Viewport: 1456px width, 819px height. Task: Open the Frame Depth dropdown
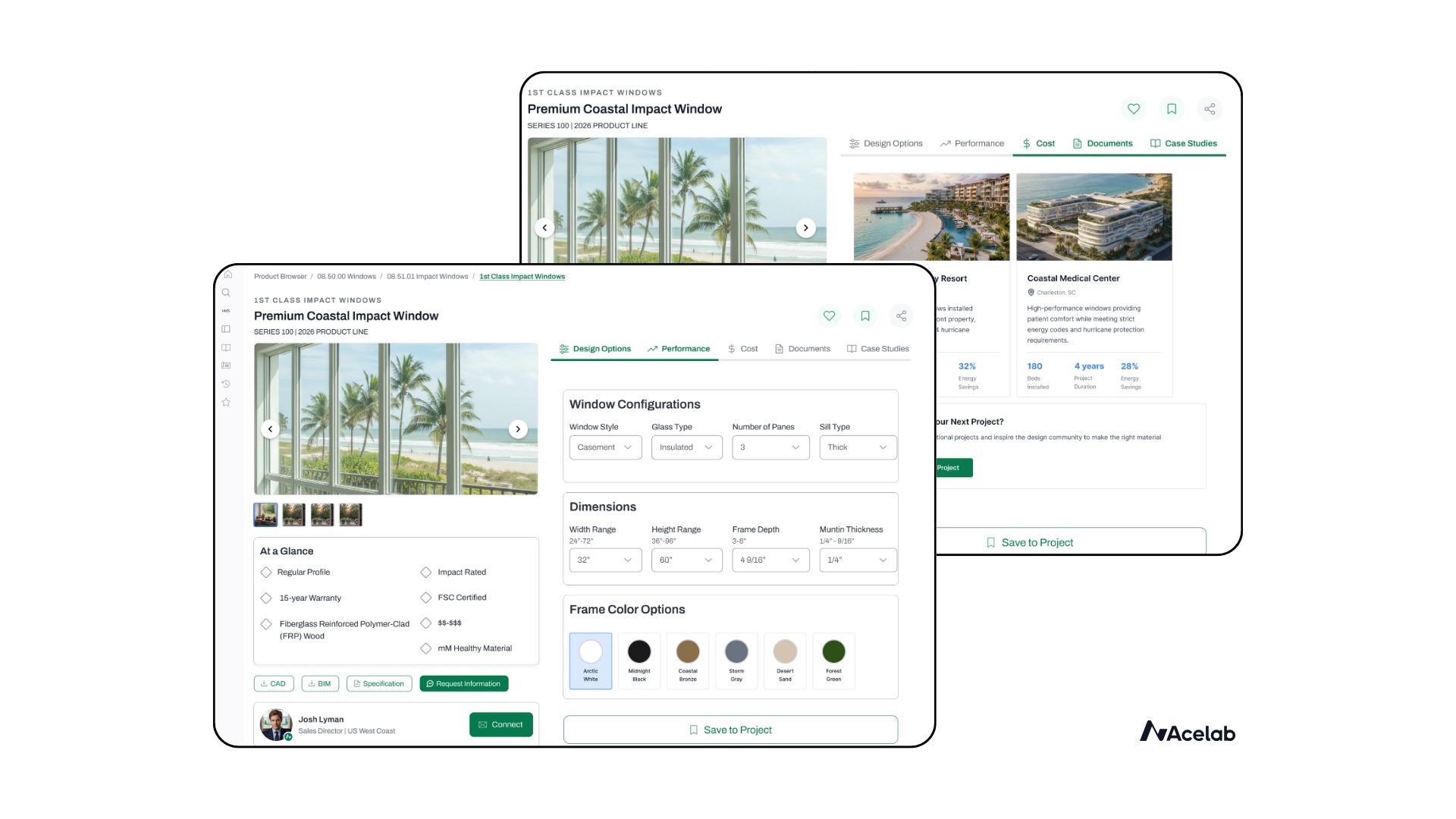click(770, 560)
